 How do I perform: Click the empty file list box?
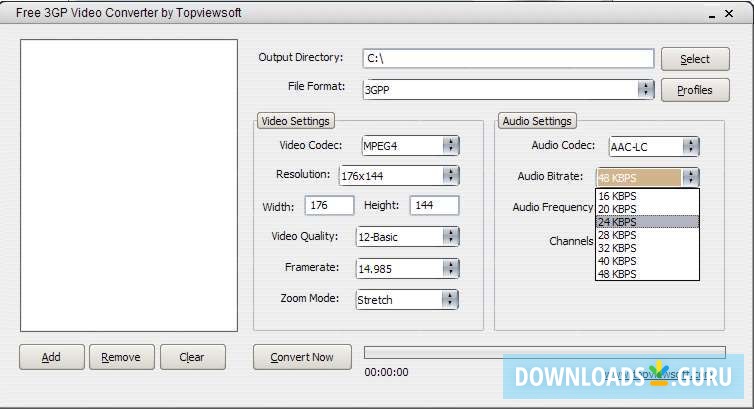pos(129,186)
